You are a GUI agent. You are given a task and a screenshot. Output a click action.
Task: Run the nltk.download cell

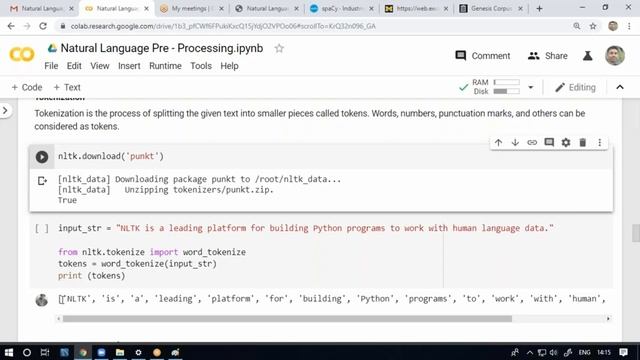(42, 157)
